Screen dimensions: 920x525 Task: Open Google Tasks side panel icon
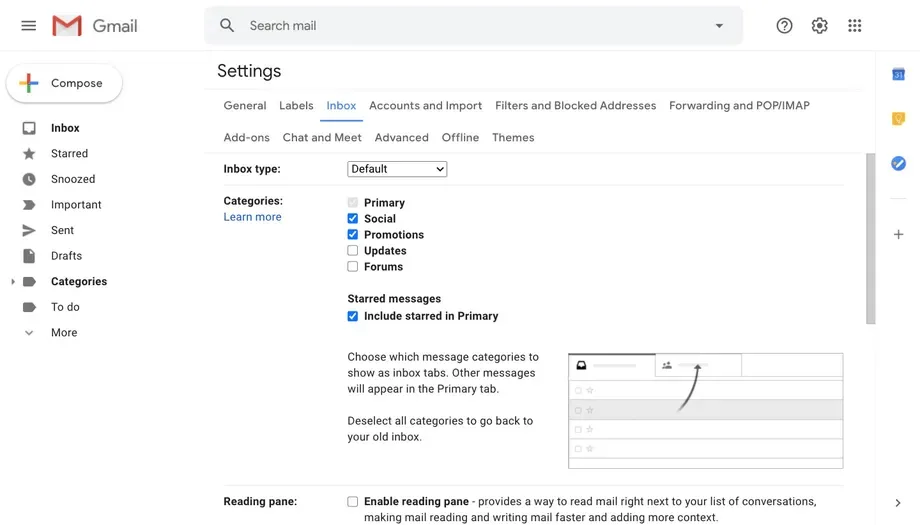coord(898,164)
